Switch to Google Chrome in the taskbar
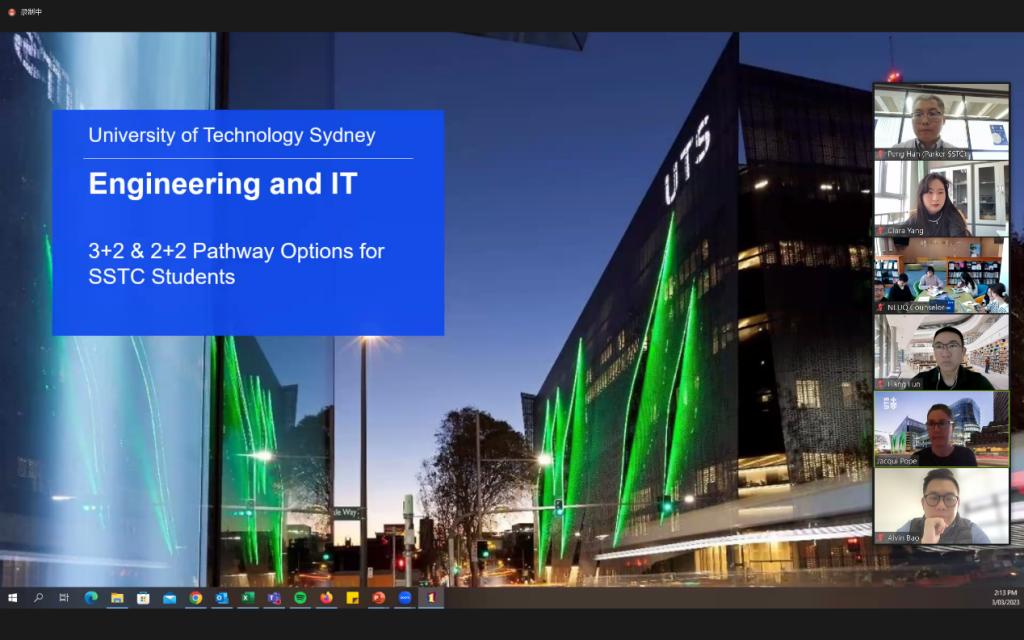 [x=196, y=598]
